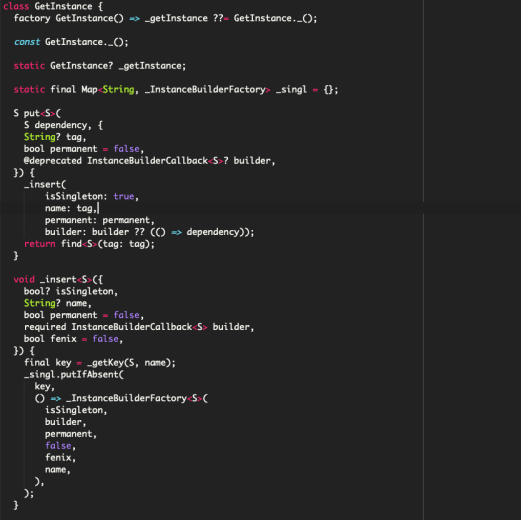Click the 'S dependency, {' parameter line
The image size is (522, 520).
coord(63,125)
